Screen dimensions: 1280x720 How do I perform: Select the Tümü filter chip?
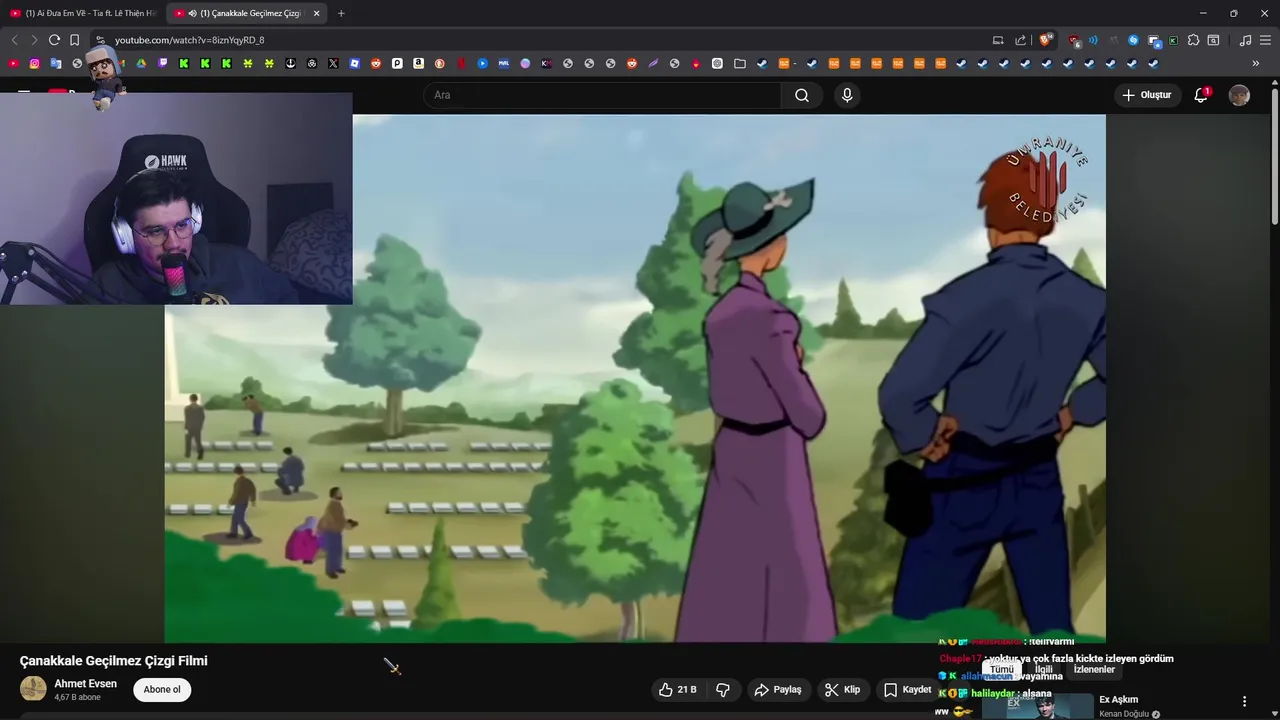(x=1002, y=669)
